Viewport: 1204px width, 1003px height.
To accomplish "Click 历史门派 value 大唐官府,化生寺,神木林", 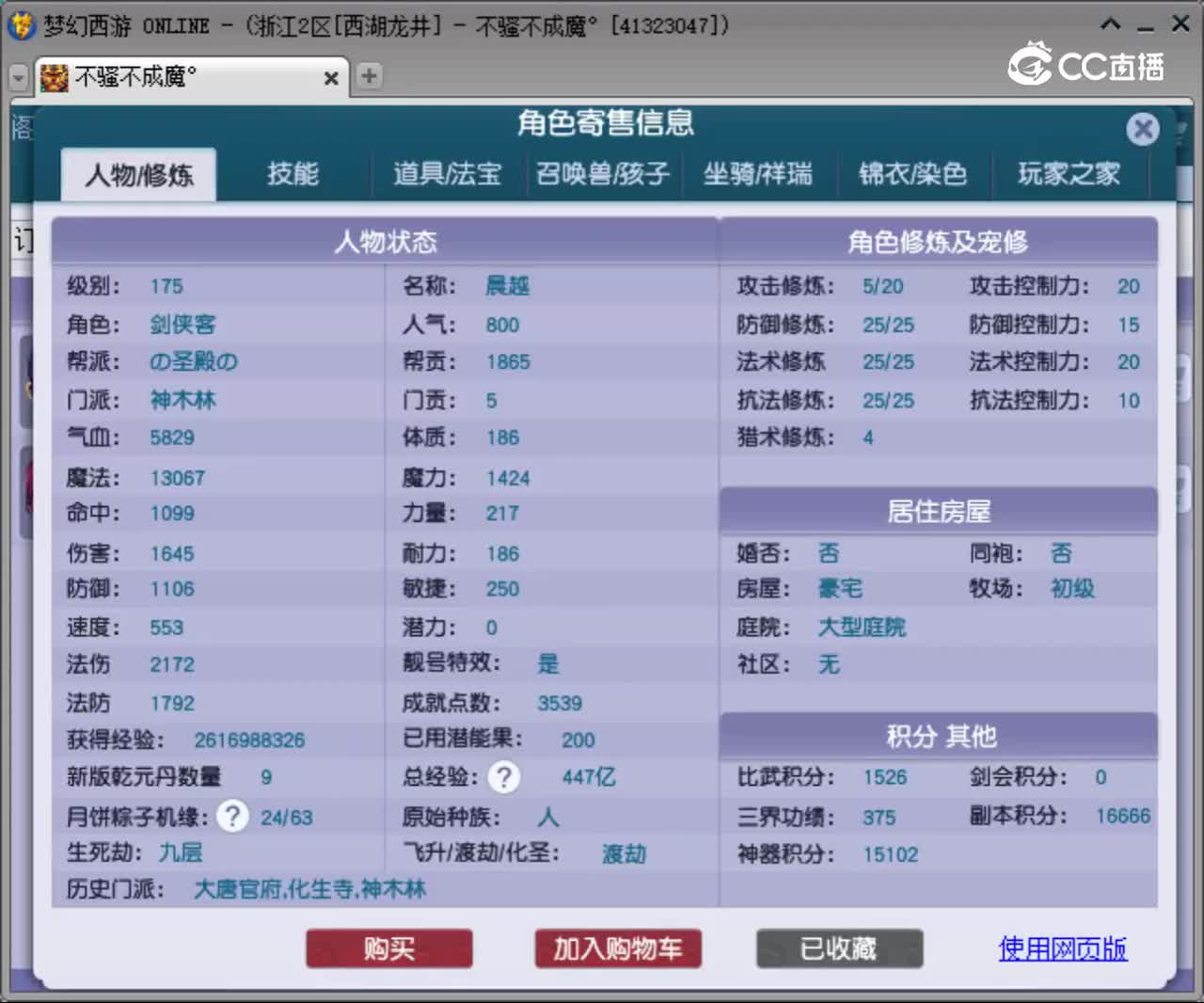I will coord(309,889).
